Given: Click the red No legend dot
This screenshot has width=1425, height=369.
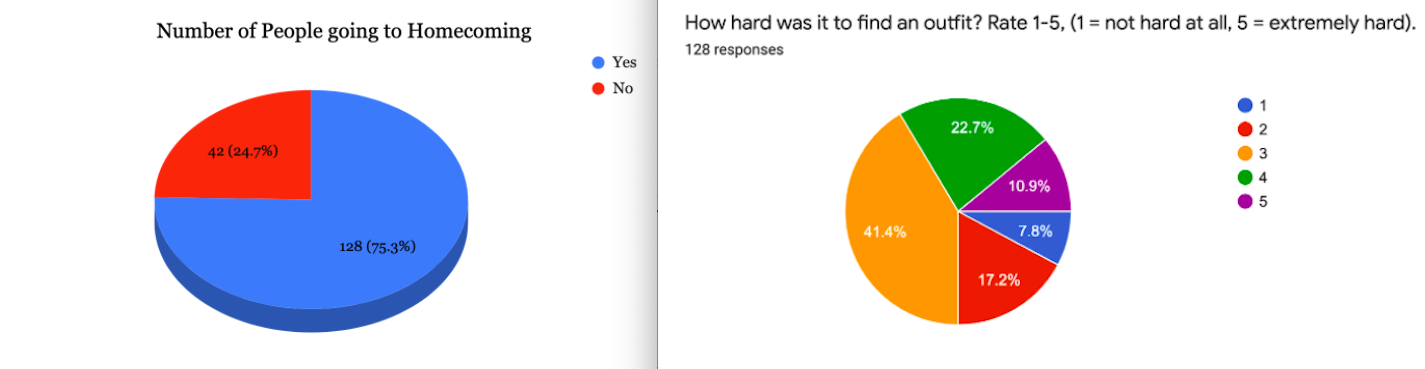Looking at the screenshot, I should (x=598, y=88).
